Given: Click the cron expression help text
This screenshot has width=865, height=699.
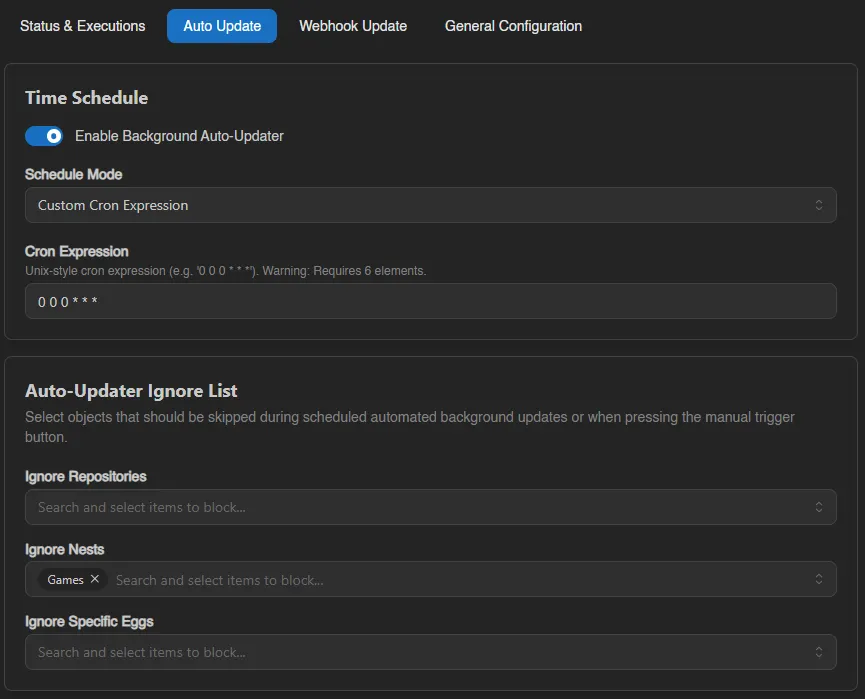Looking at the screenshot, I should tap(226, 271).
